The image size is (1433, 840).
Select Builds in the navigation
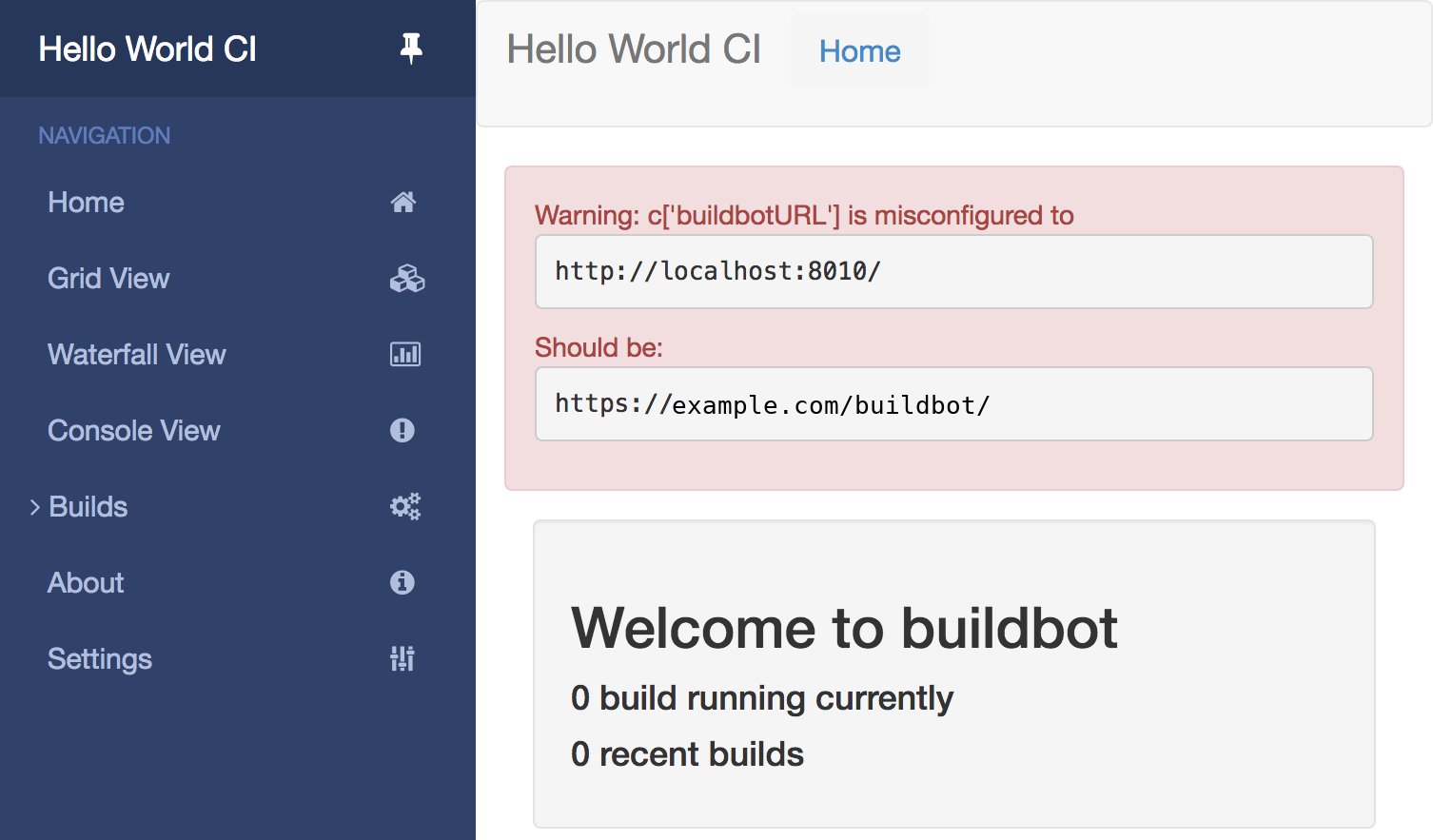[x=88, y=507]
